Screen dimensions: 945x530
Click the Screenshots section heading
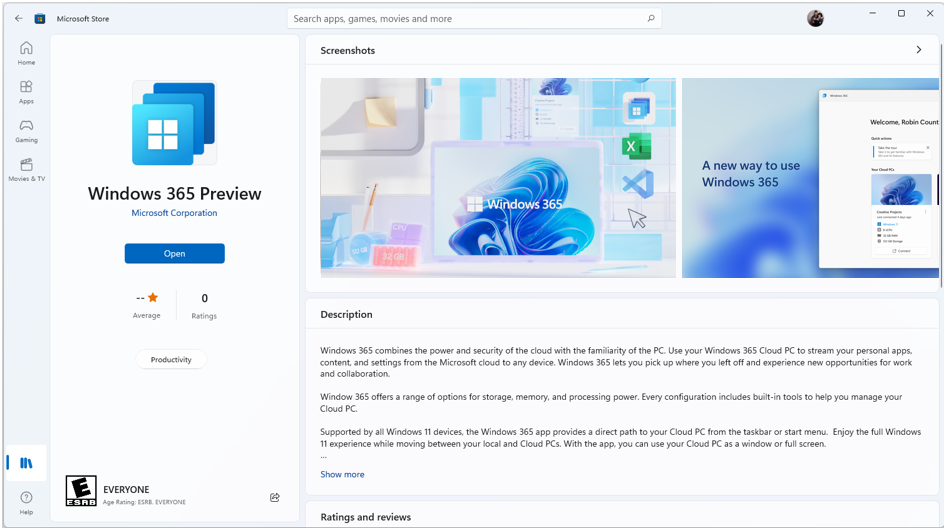pyautogui.click(x=348, y=51)
